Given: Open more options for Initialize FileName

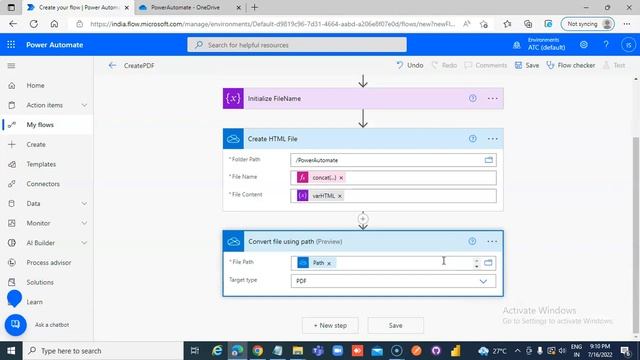Looking at the screenshot, I should pos(493,98).
